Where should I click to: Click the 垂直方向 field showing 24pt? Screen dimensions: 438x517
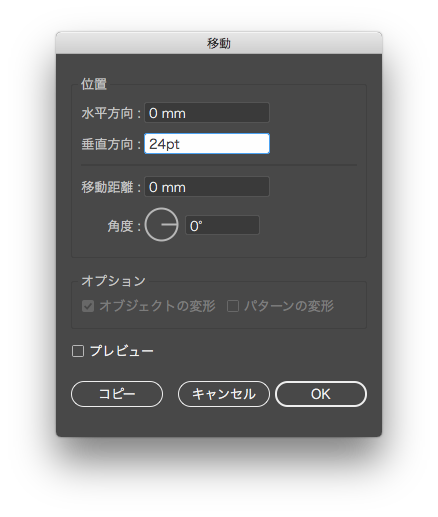[x=207, y=144]
